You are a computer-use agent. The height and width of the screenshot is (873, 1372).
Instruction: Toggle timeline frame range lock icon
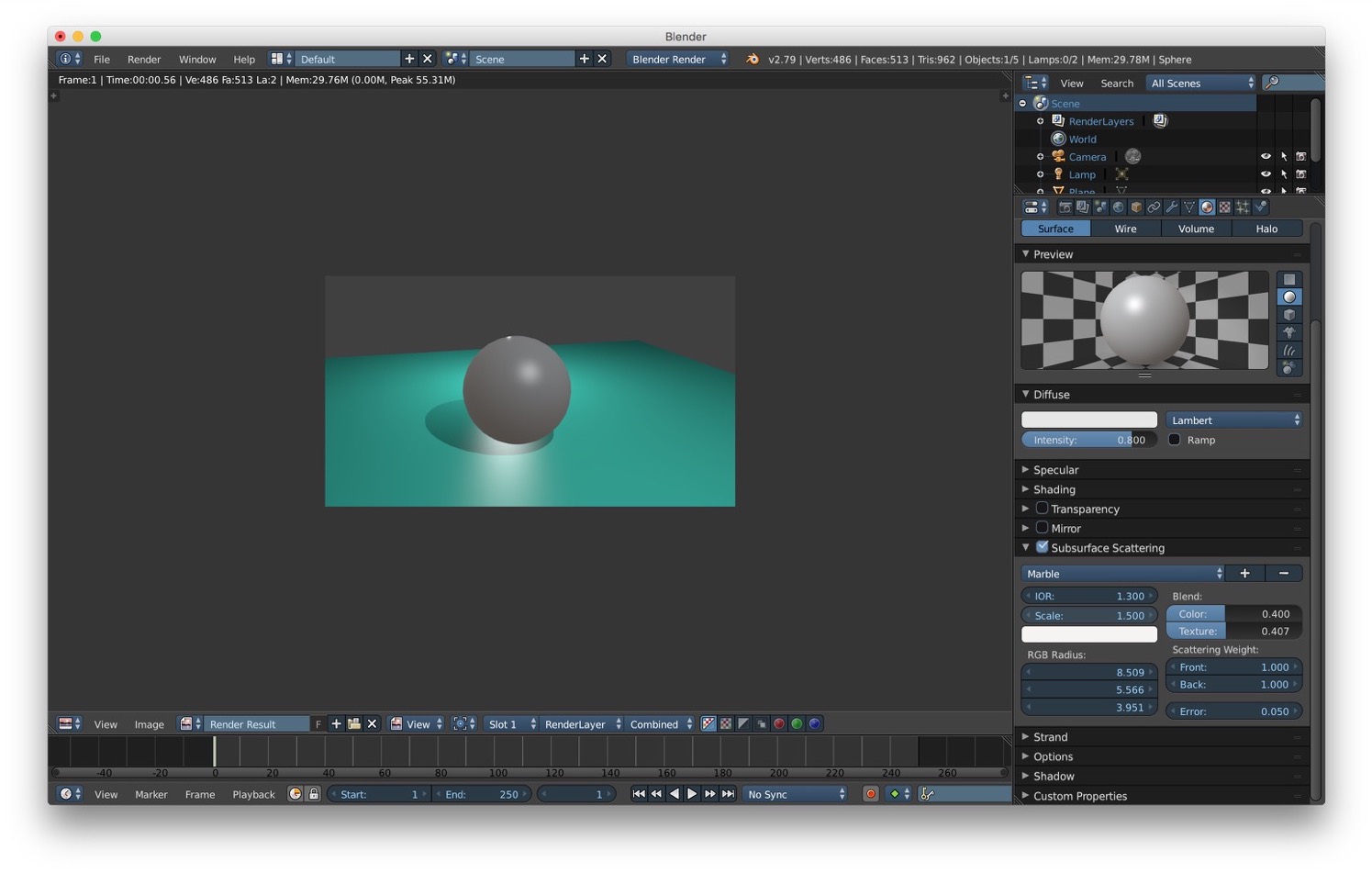(x=313, y=794)
